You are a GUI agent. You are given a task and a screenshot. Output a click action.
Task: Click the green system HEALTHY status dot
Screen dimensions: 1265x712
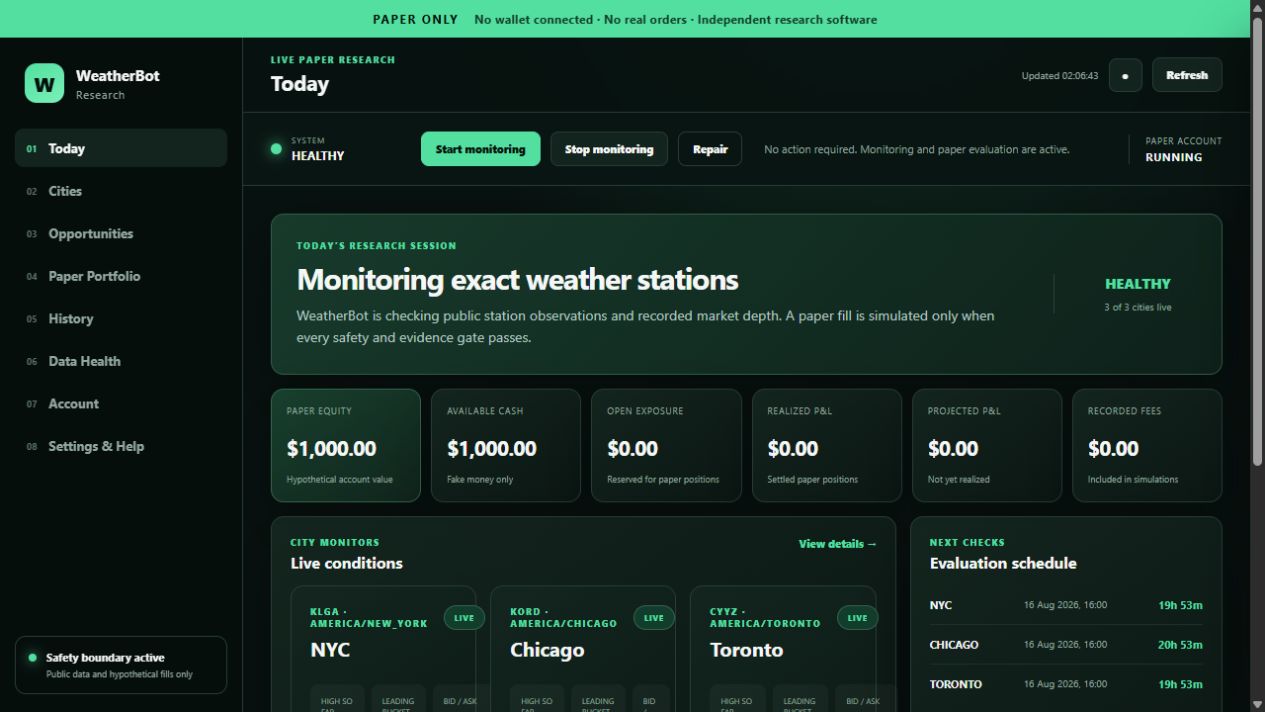[x=276, y=149]
